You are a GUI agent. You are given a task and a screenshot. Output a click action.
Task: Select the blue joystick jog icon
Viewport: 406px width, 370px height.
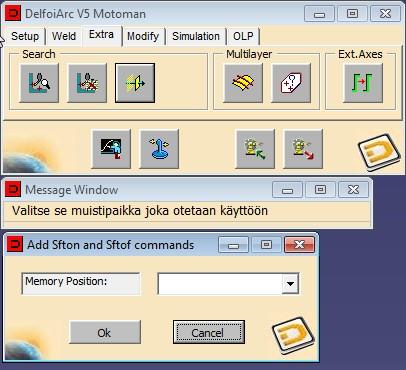159,149
